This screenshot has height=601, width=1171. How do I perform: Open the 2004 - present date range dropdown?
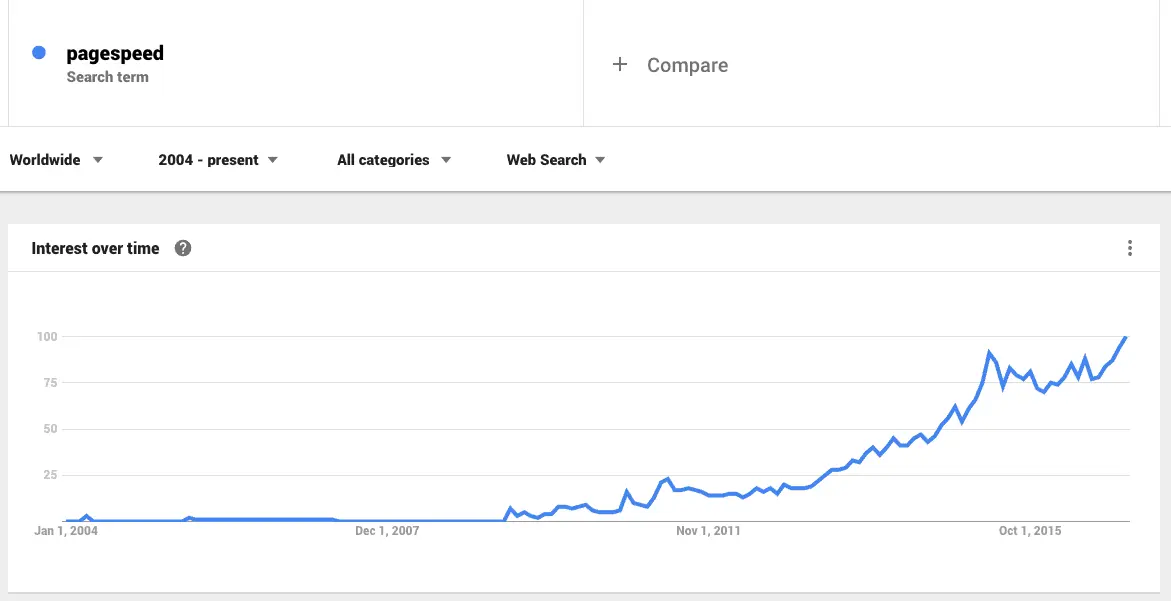218,160
